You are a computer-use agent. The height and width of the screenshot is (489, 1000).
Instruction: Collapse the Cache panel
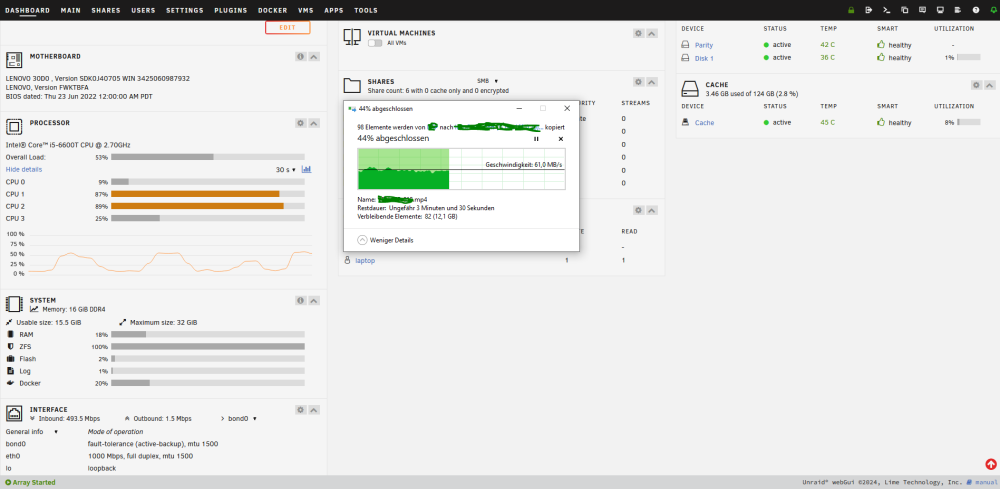(x=990, y=85)
